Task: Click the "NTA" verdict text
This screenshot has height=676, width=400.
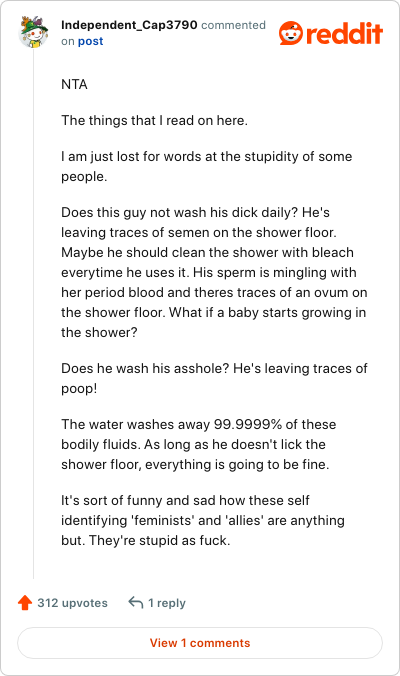Action: (74, 84)
